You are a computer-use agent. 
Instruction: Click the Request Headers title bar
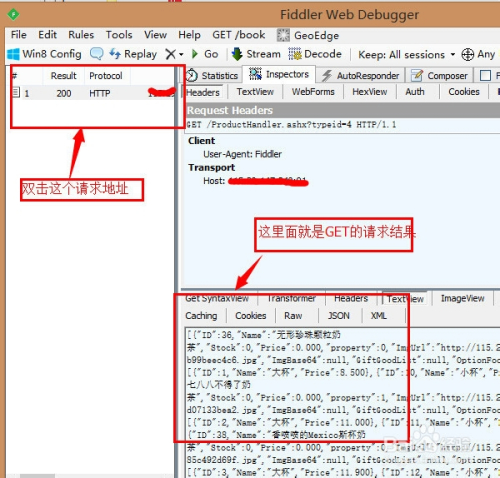(342, 110)
